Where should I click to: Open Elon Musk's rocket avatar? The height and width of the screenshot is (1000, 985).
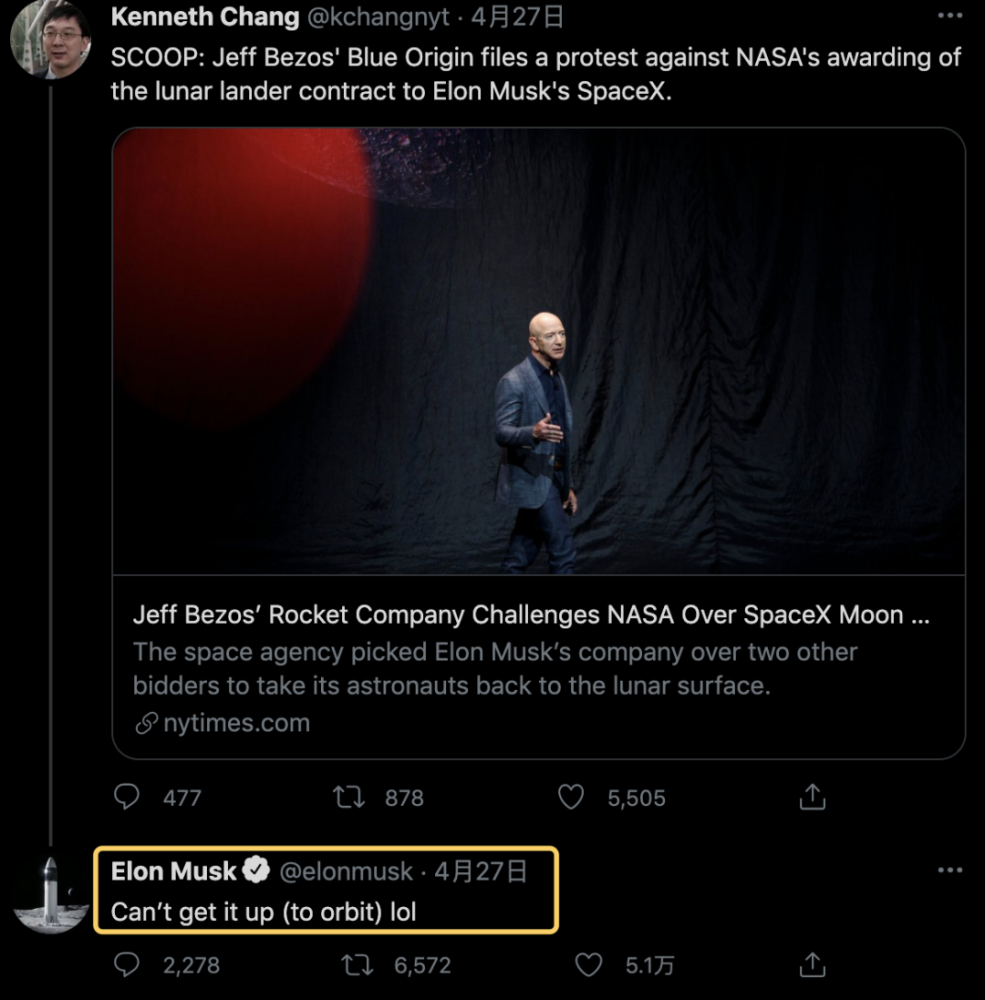50,894
